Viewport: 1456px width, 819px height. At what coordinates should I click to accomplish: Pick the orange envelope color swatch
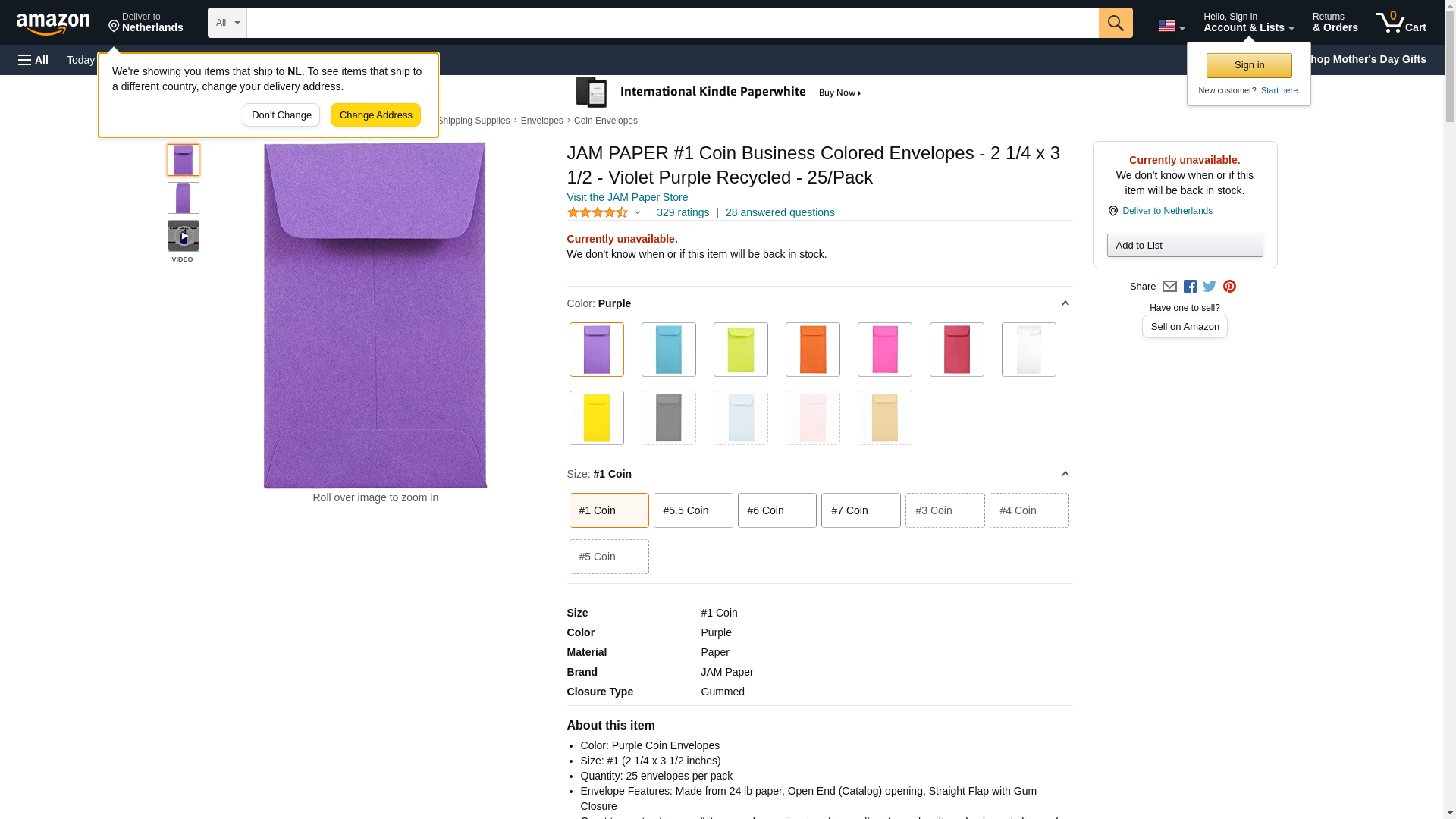tap(812, 350)
